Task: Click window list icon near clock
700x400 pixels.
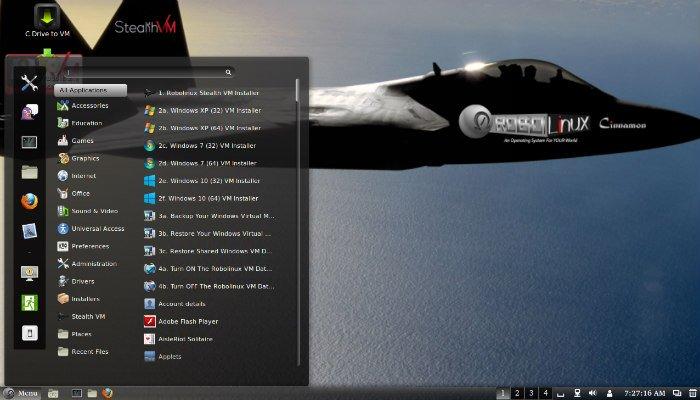Action: pos(676,393)
